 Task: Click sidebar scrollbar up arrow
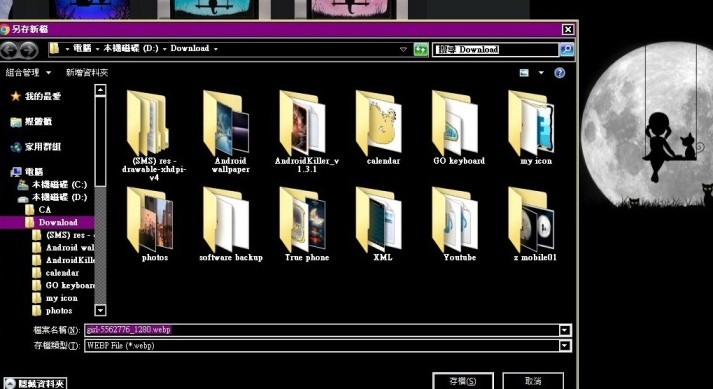100,90
